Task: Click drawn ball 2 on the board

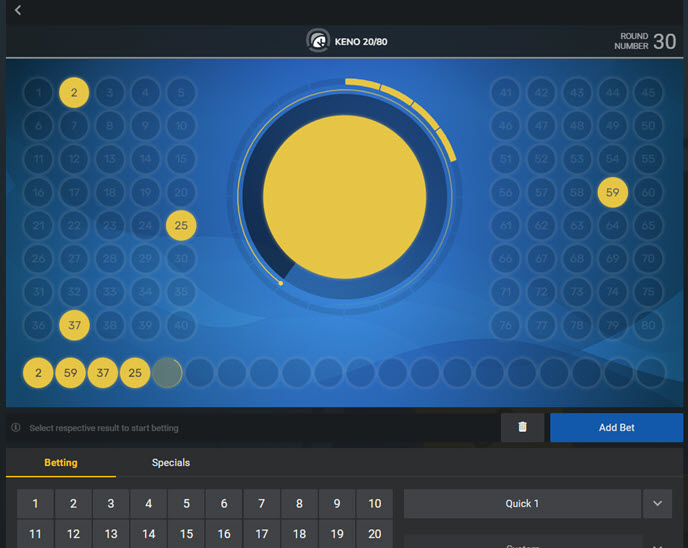Action: 73,93
